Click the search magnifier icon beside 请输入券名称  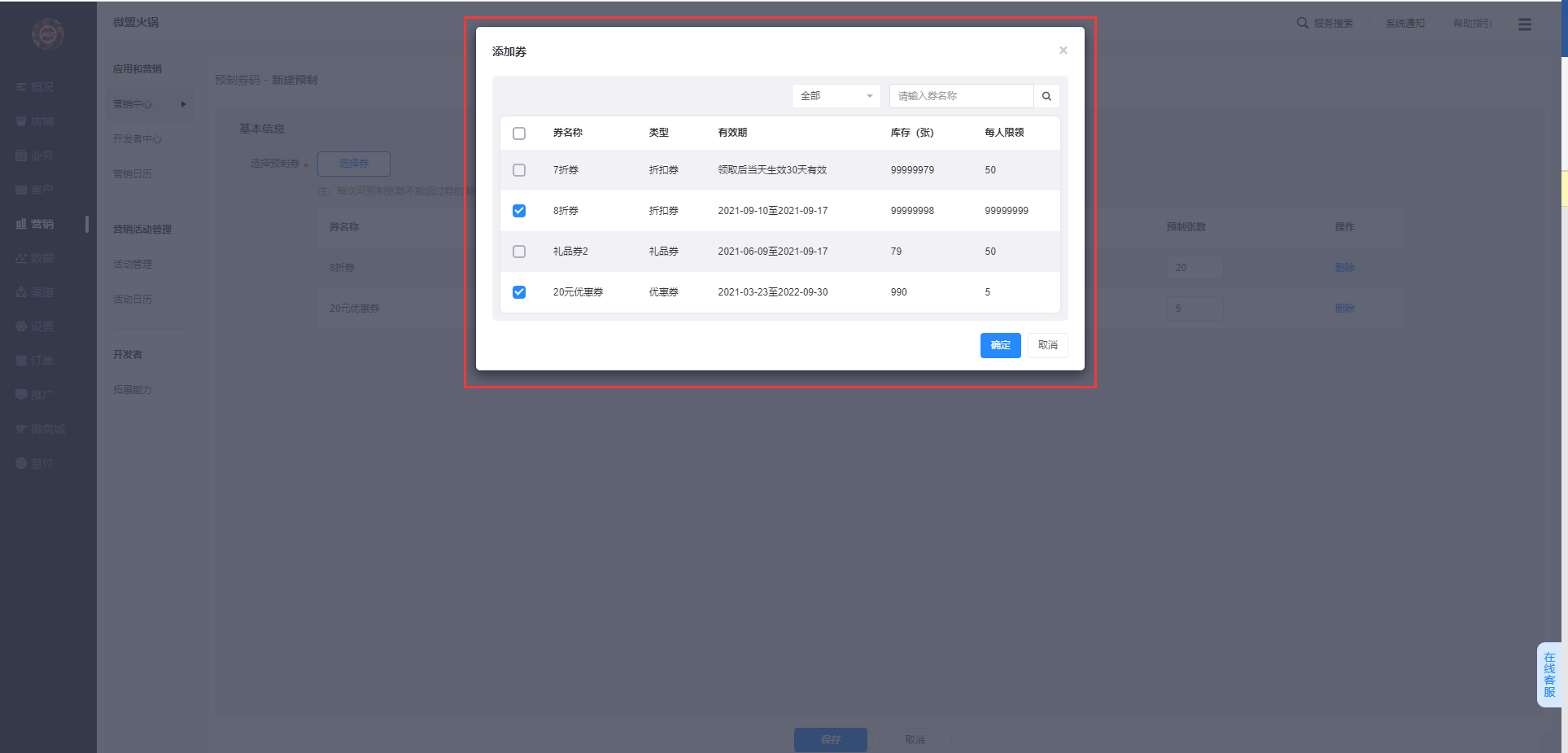(x=1046, y=96)
